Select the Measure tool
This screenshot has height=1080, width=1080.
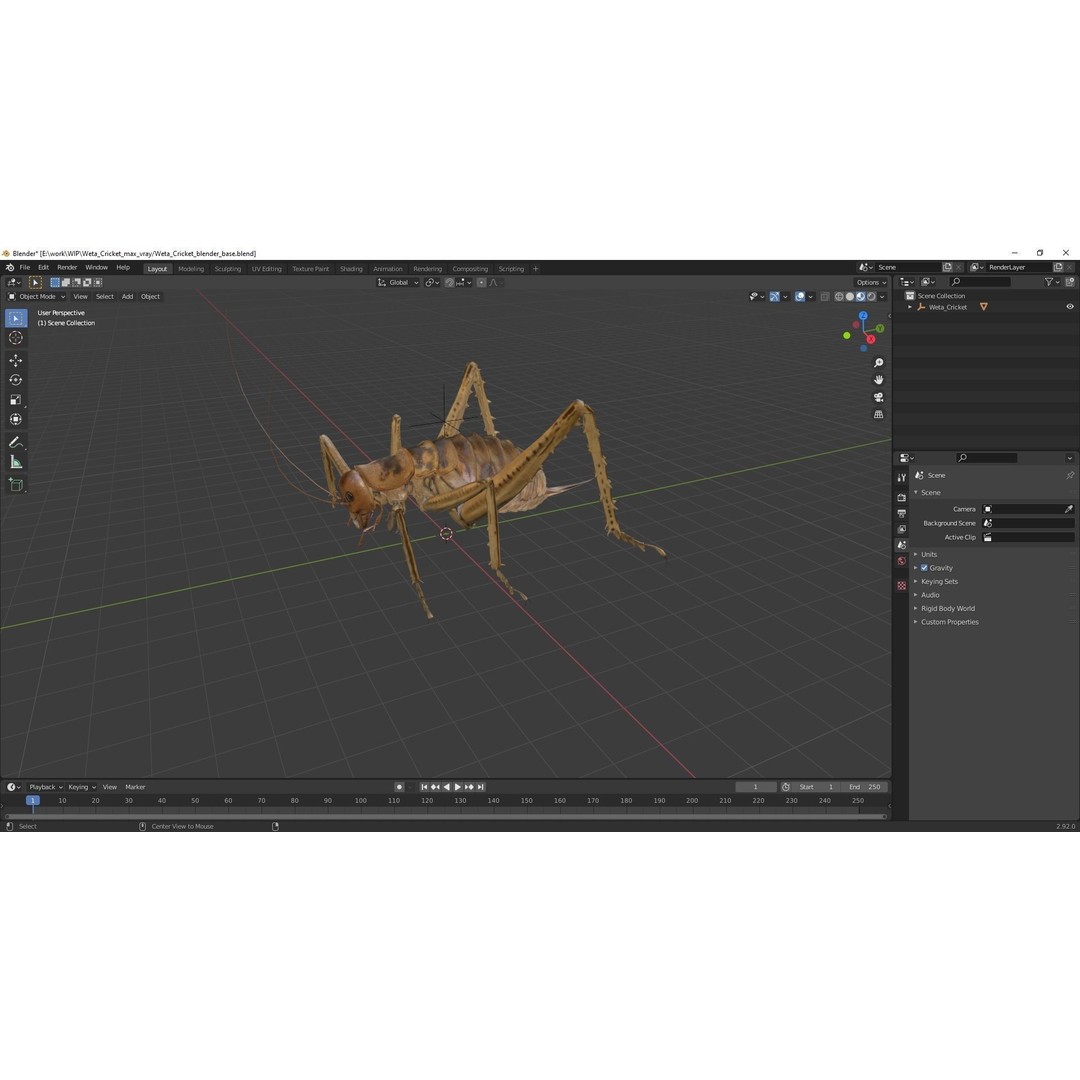click(16, 462)
